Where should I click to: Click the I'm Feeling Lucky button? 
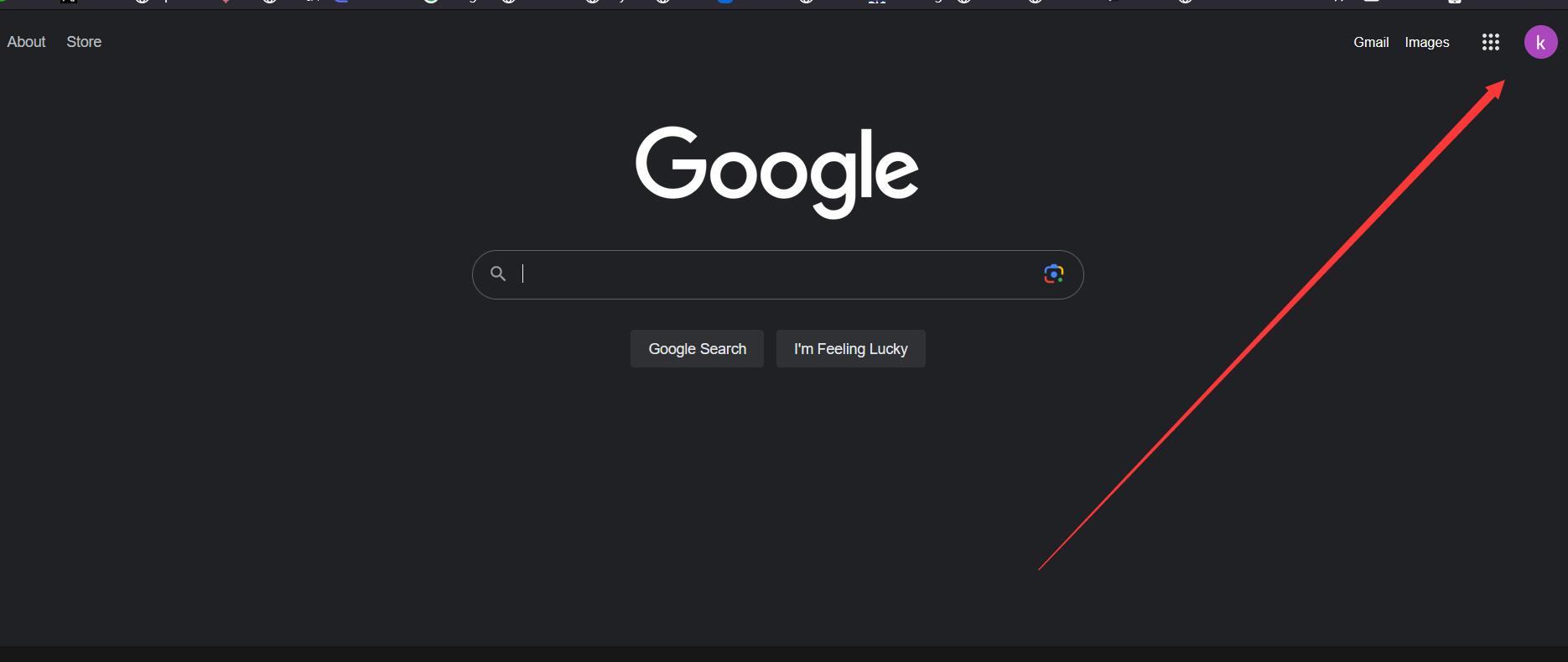click(850, 348)
